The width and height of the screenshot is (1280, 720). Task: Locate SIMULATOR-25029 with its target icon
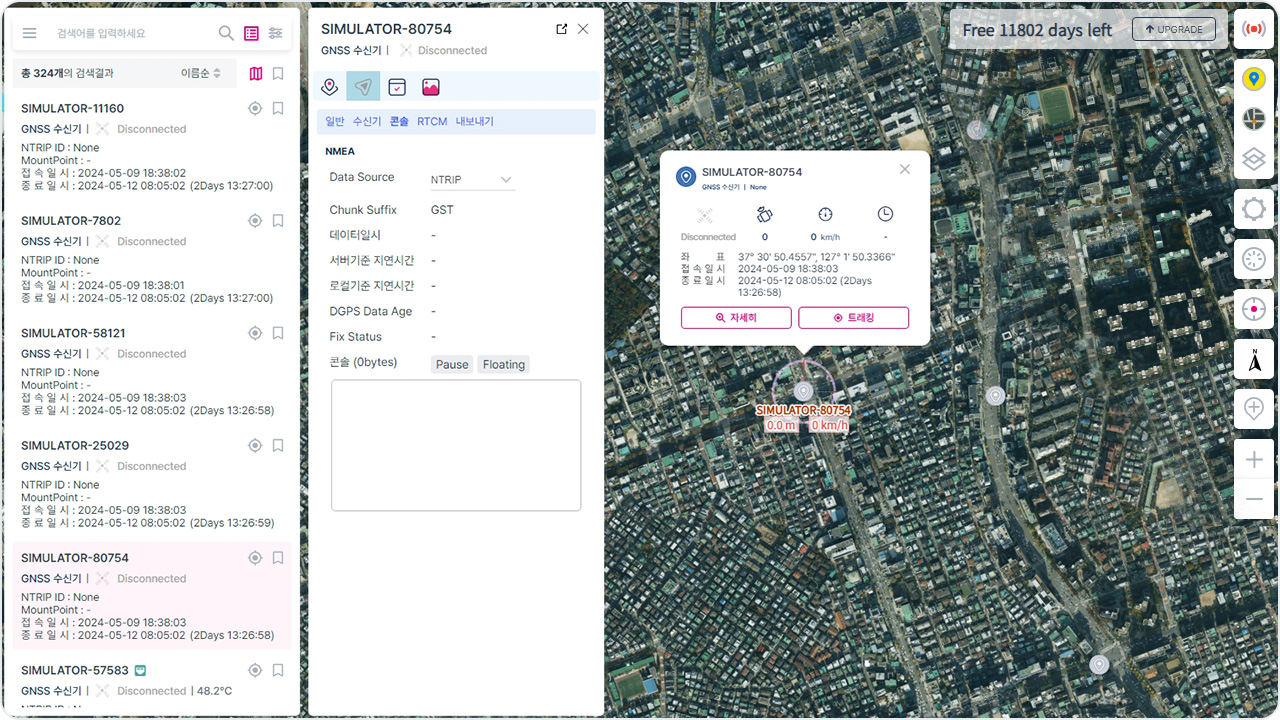(255, 445)
